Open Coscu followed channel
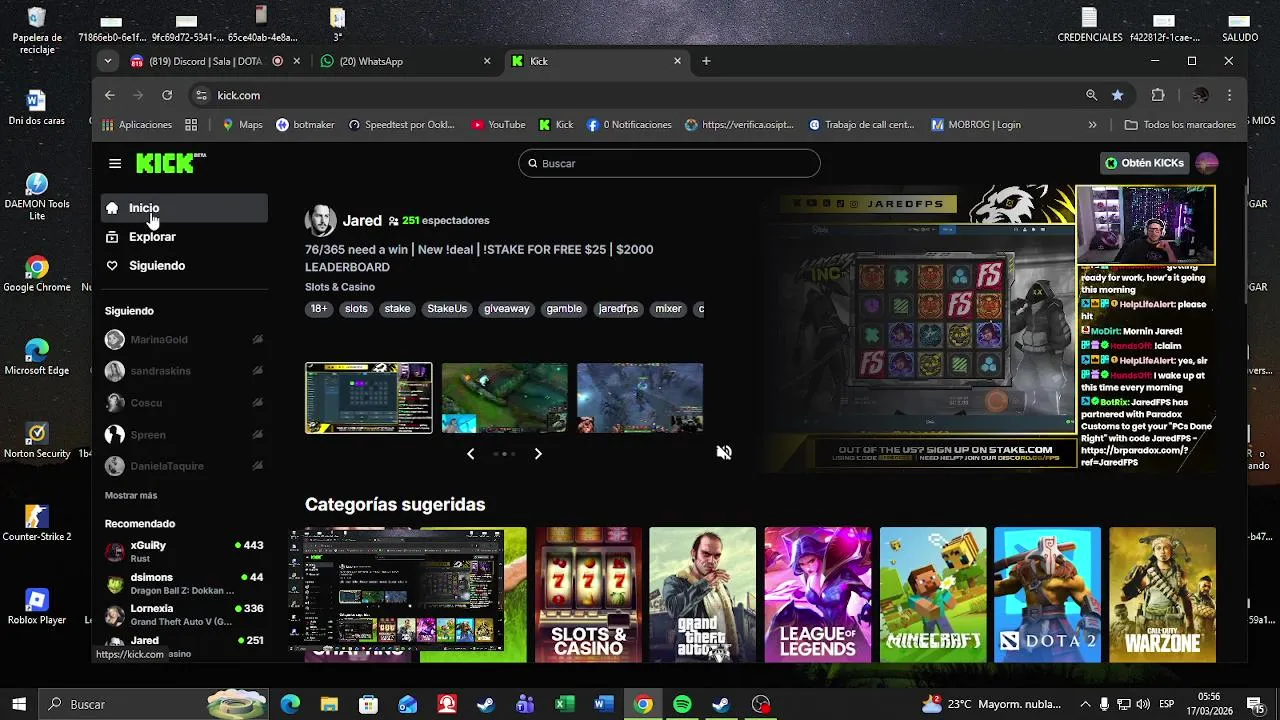The width and height of the screenshot is (1280, 720). pos(185,403)
